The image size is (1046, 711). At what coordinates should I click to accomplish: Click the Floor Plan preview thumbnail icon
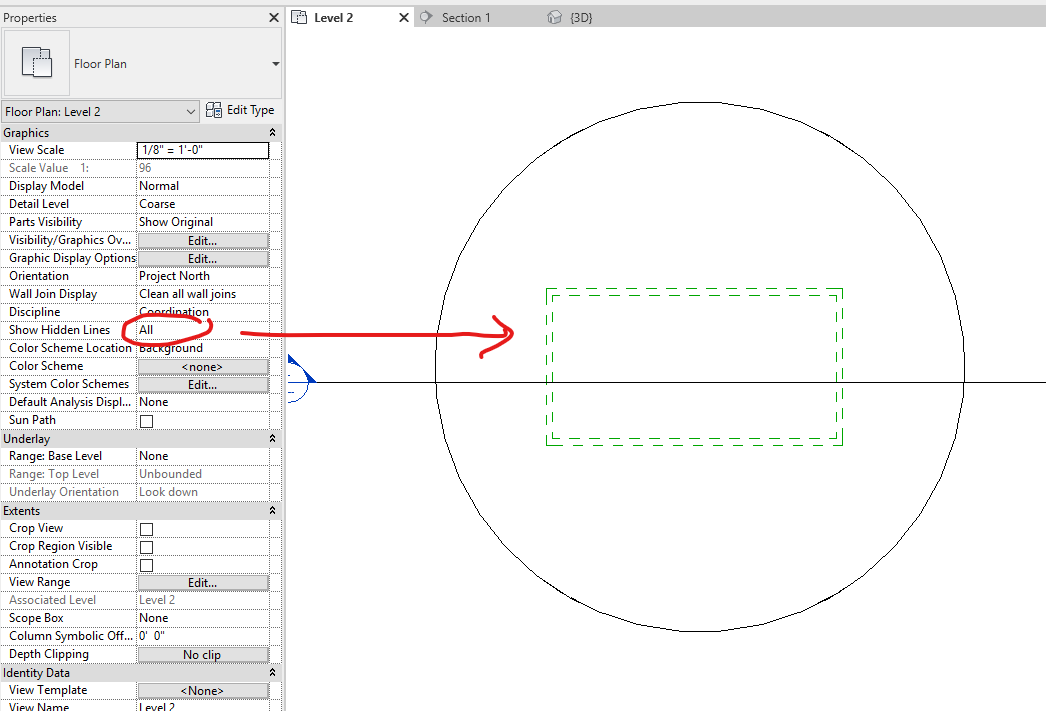click(37, 63)
